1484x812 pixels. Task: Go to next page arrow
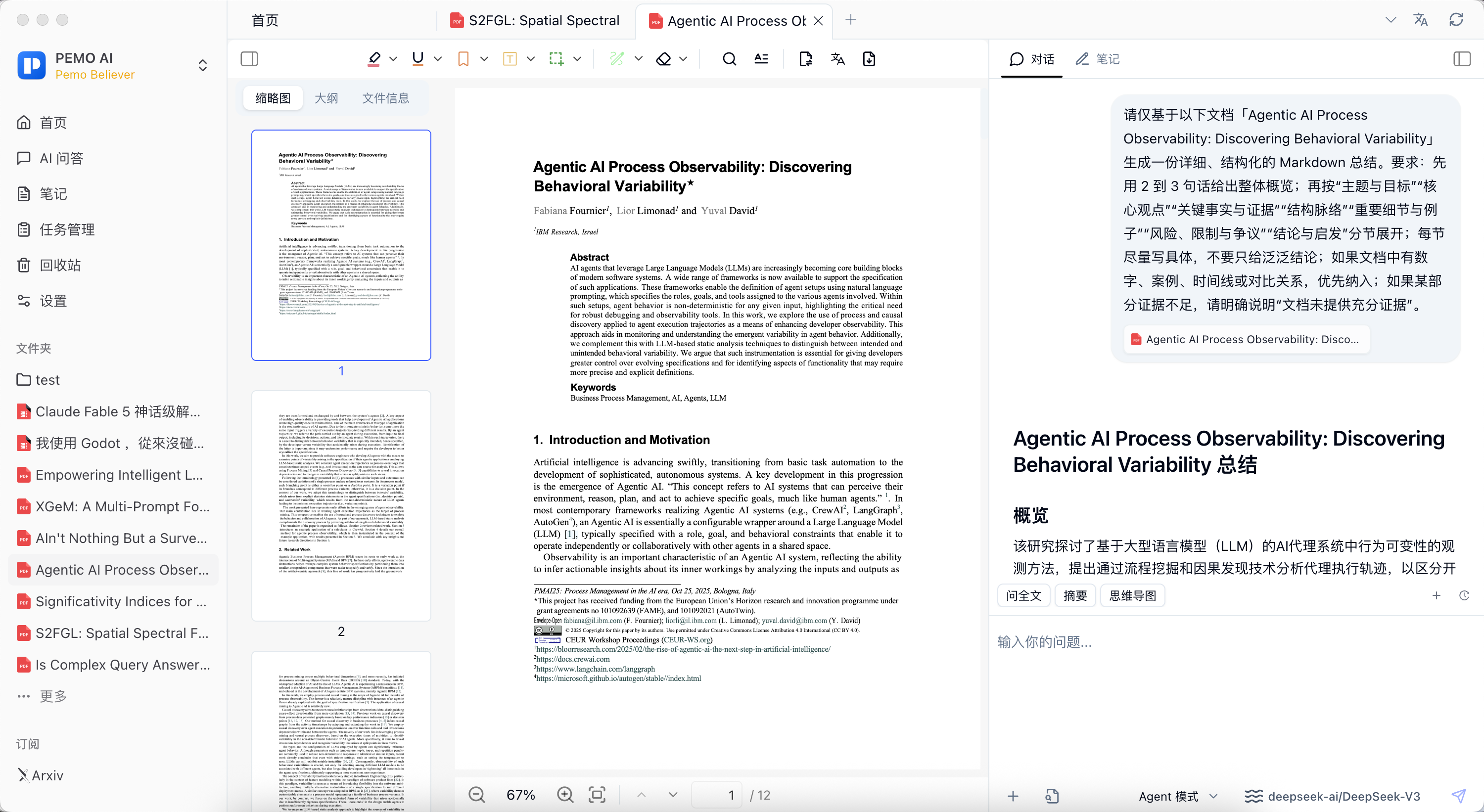point(673,795)
